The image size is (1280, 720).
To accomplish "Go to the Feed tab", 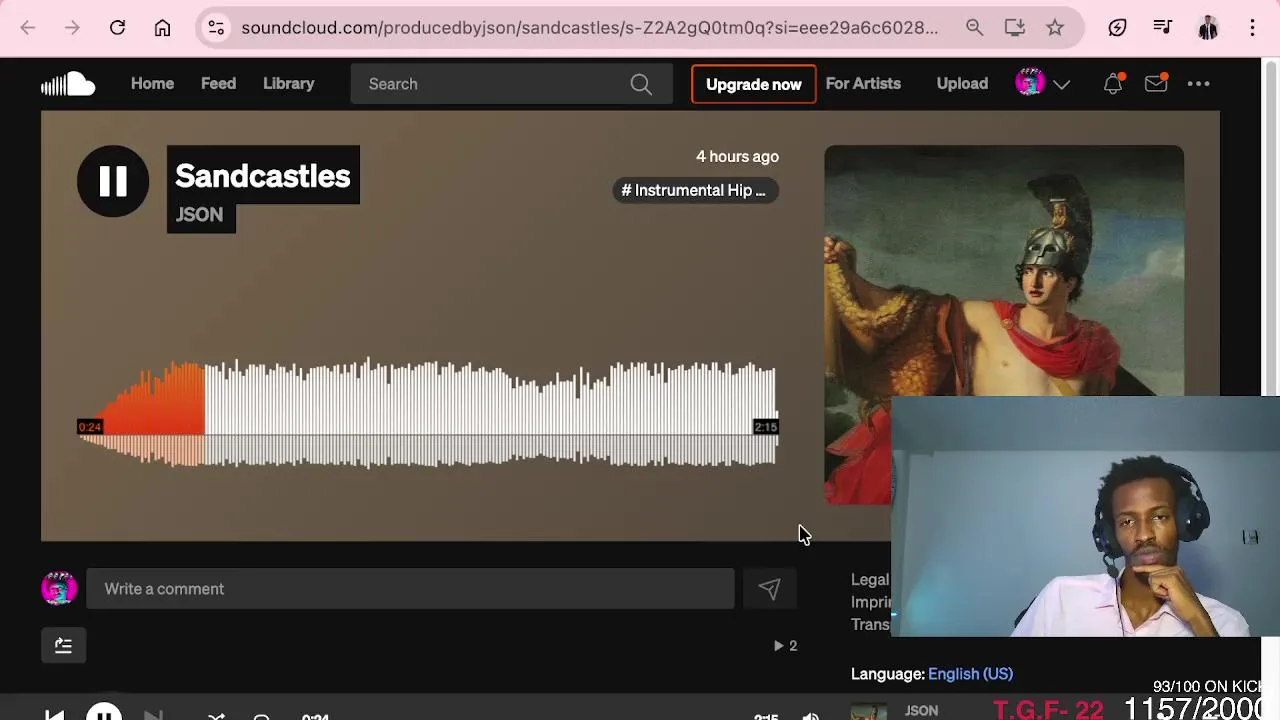I will pyautogui.click(x=218, y=84).
